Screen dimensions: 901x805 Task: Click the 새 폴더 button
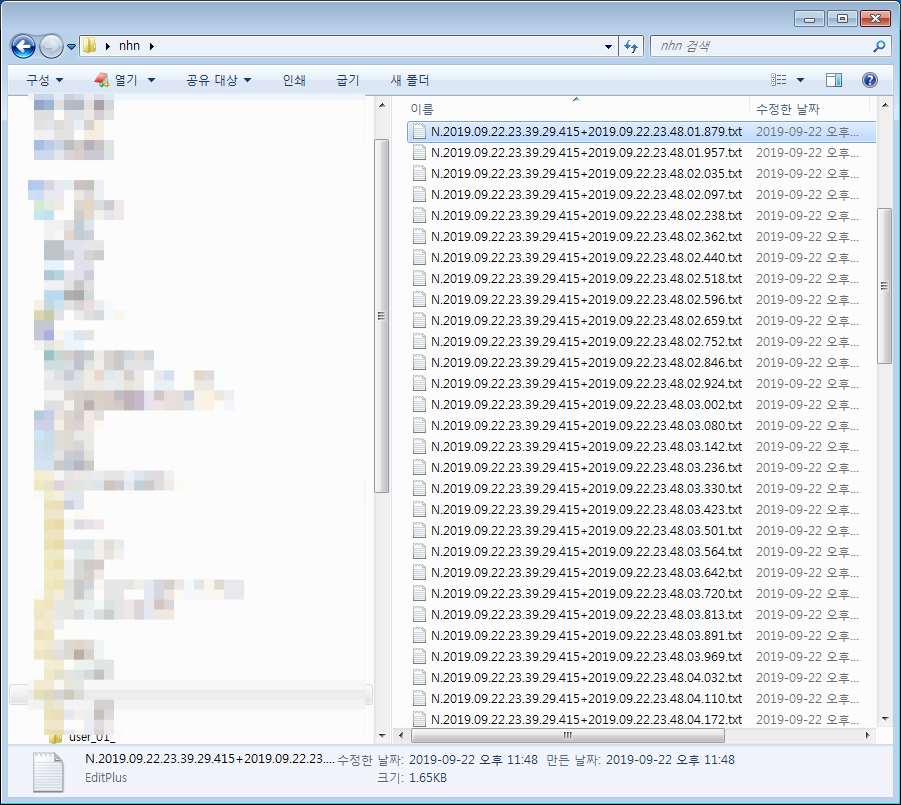point(409,80)
